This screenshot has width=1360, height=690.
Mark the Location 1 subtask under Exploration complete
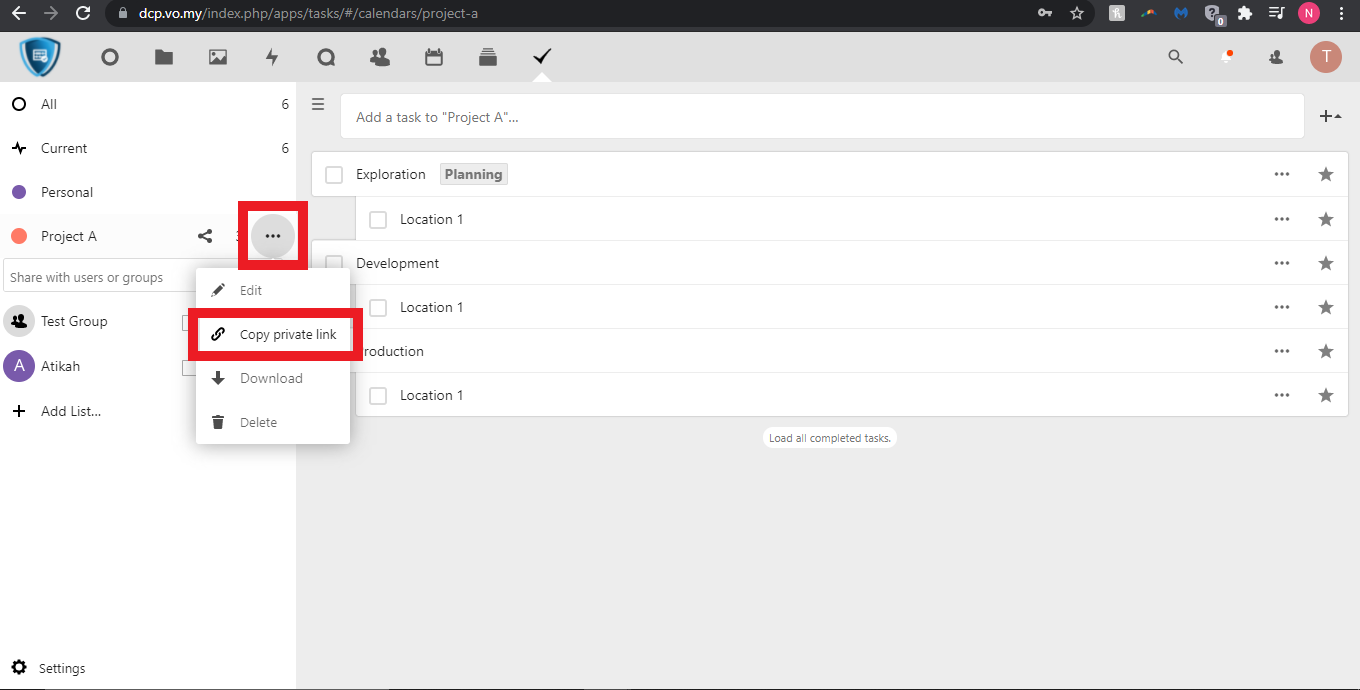click(378, 219)
